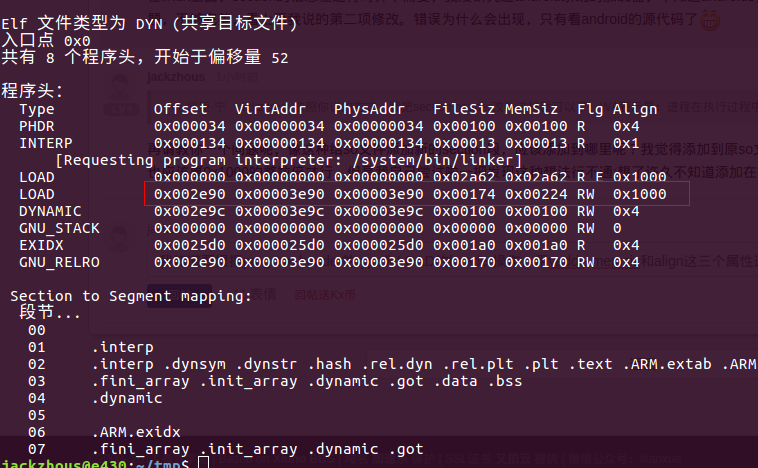The width and height of the screenshot is (758, 468).
Task: Click the FileSiz column header
Action: pyautogui.click(x=464, y=109)
